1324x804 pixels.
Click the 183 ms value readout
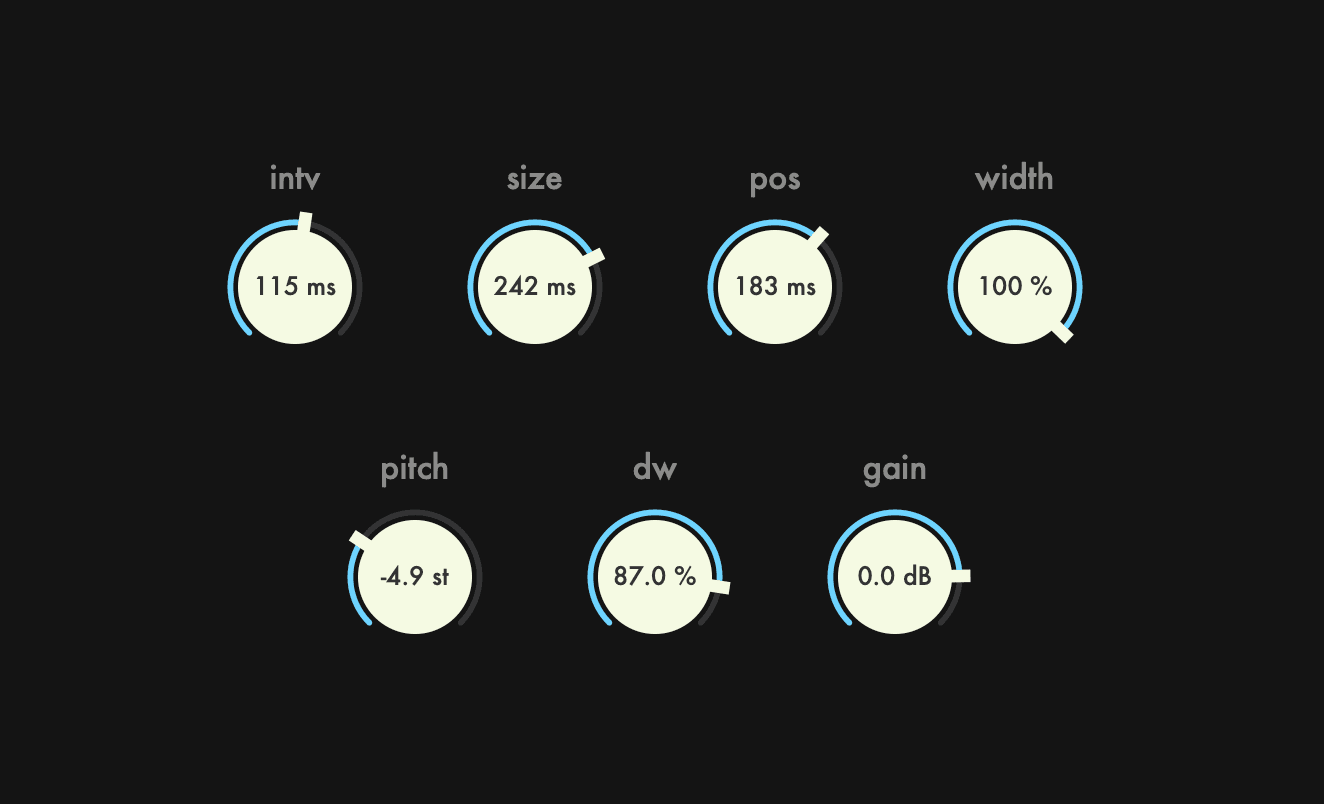[775, 286]
